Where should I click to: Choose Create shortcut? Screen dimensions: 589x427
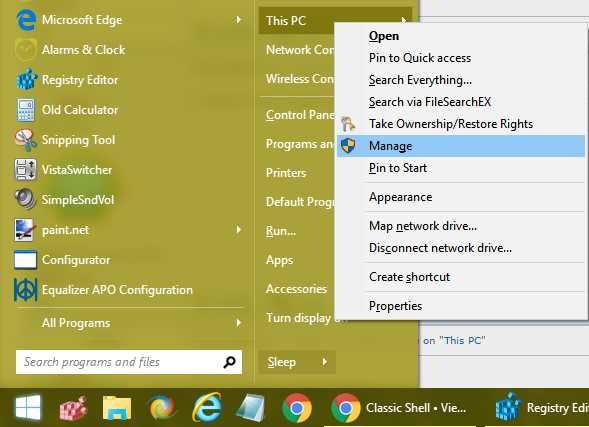(461, 277)
